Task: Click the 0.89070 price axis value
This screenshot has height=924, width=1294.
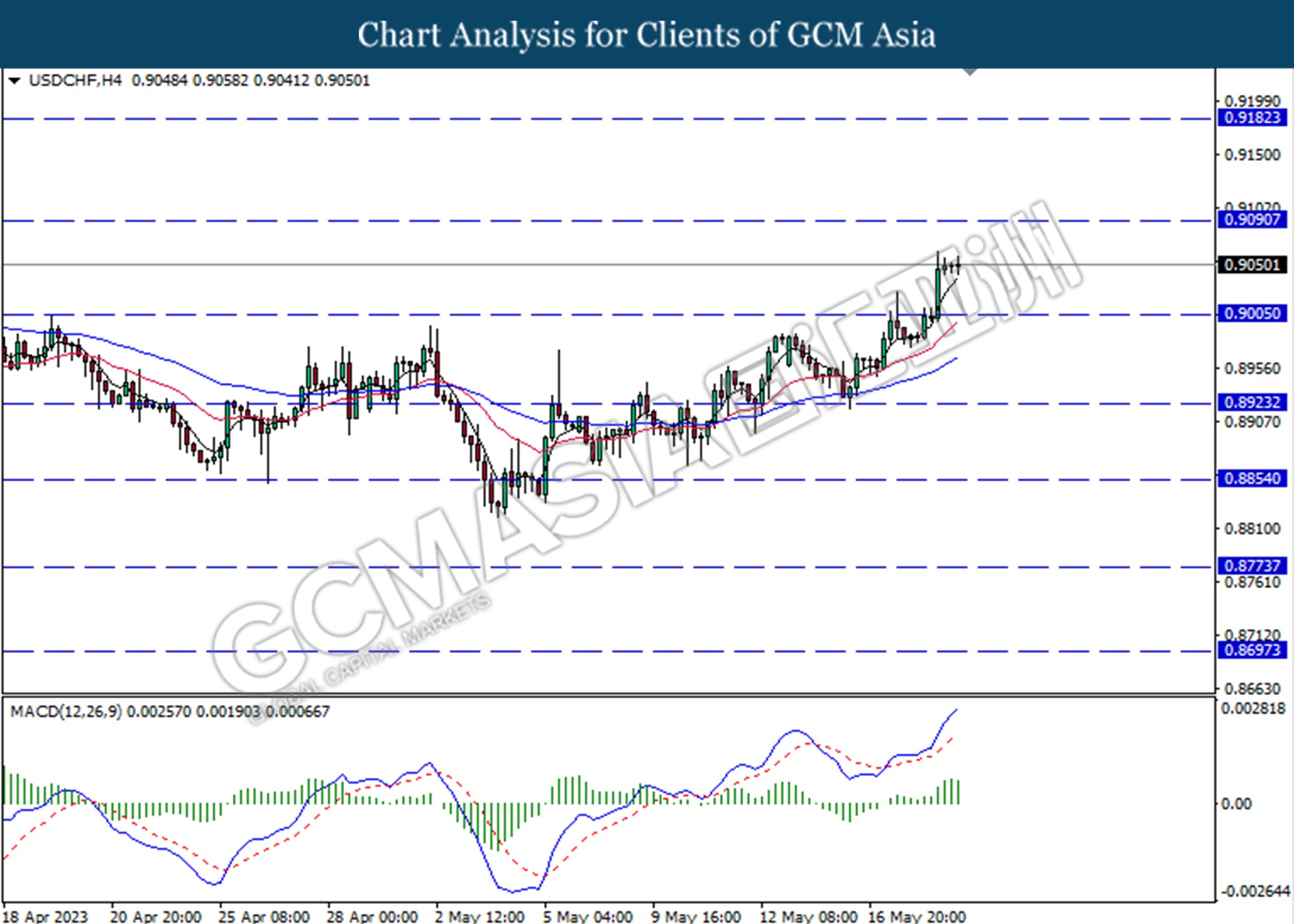Action: (x=1253, y=423)
